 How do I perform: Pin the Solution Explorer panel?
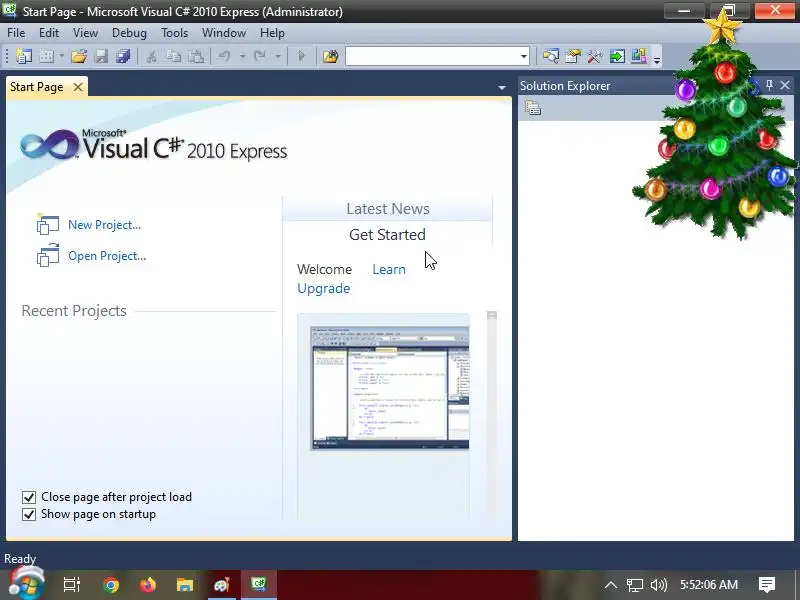(x=769, y=85)
